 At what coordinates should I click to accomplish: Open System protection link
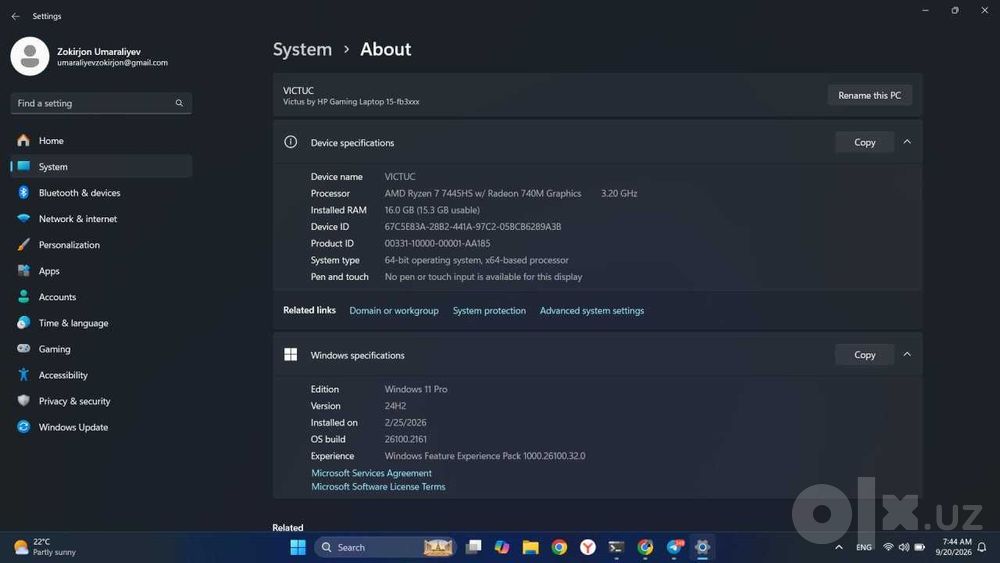coord(489,311)
